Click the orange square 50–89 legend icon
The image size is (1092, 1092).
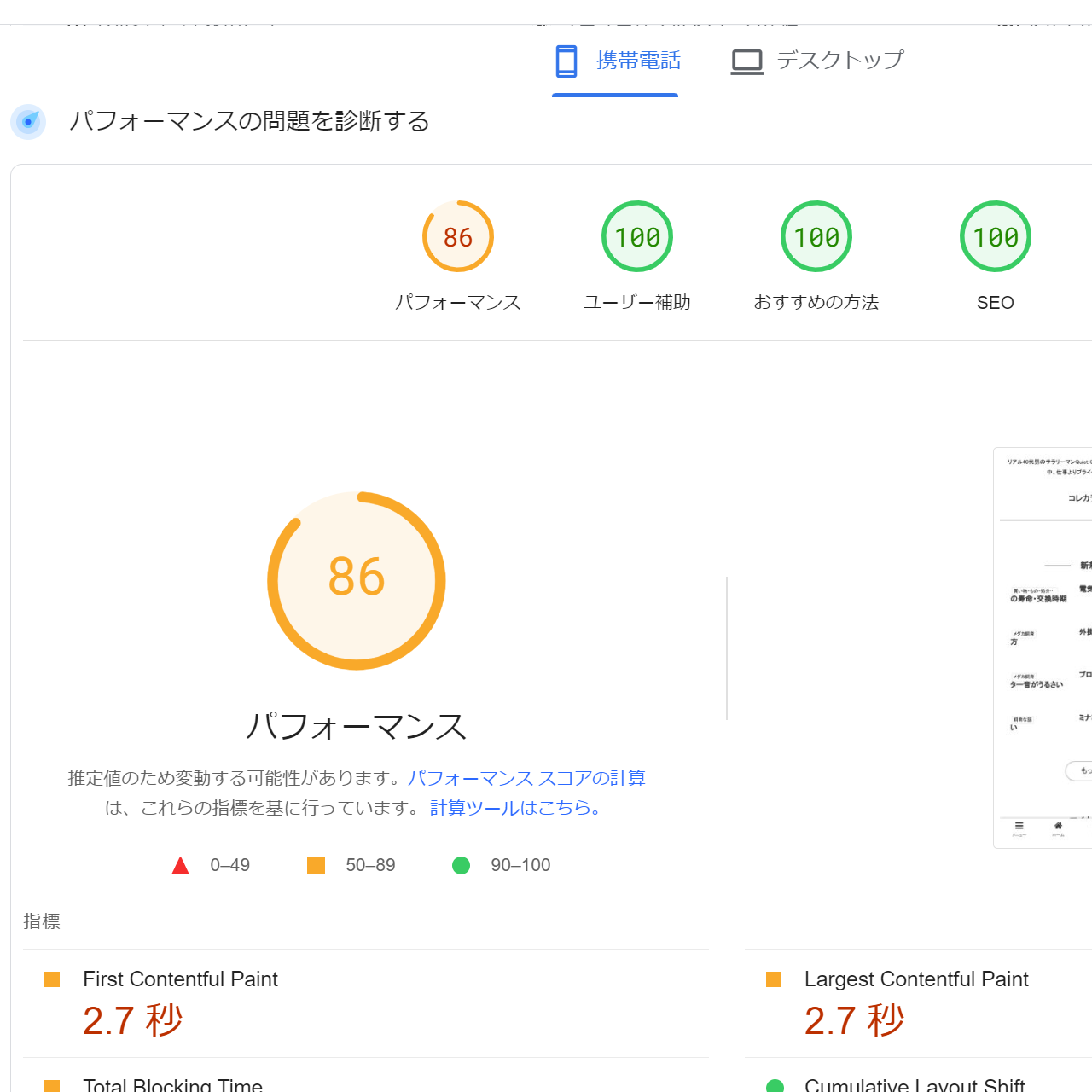pos(316,866)
